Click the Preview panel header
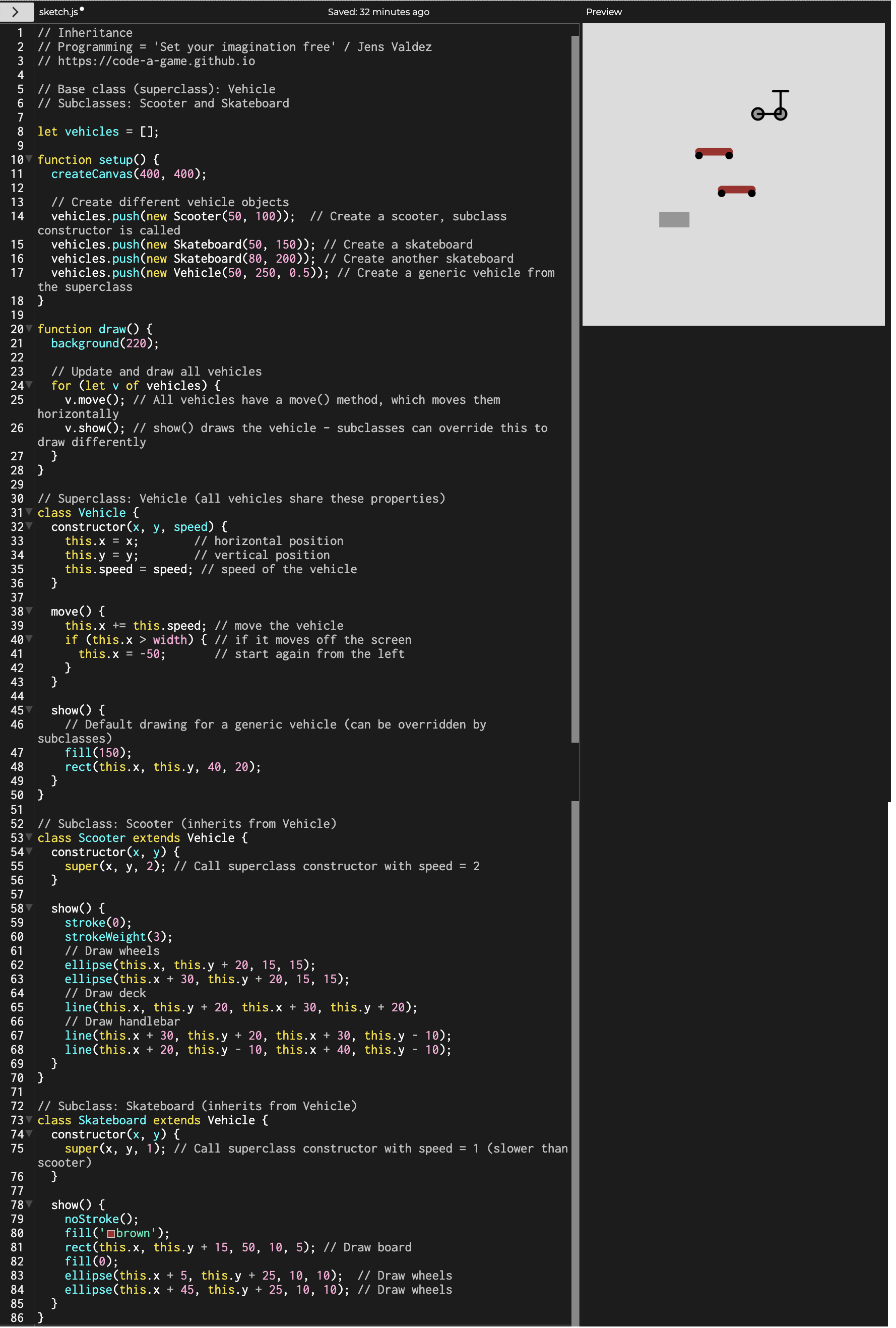Image resolution: width=896 pixels, height=1328 pixels. pos(604,12)
